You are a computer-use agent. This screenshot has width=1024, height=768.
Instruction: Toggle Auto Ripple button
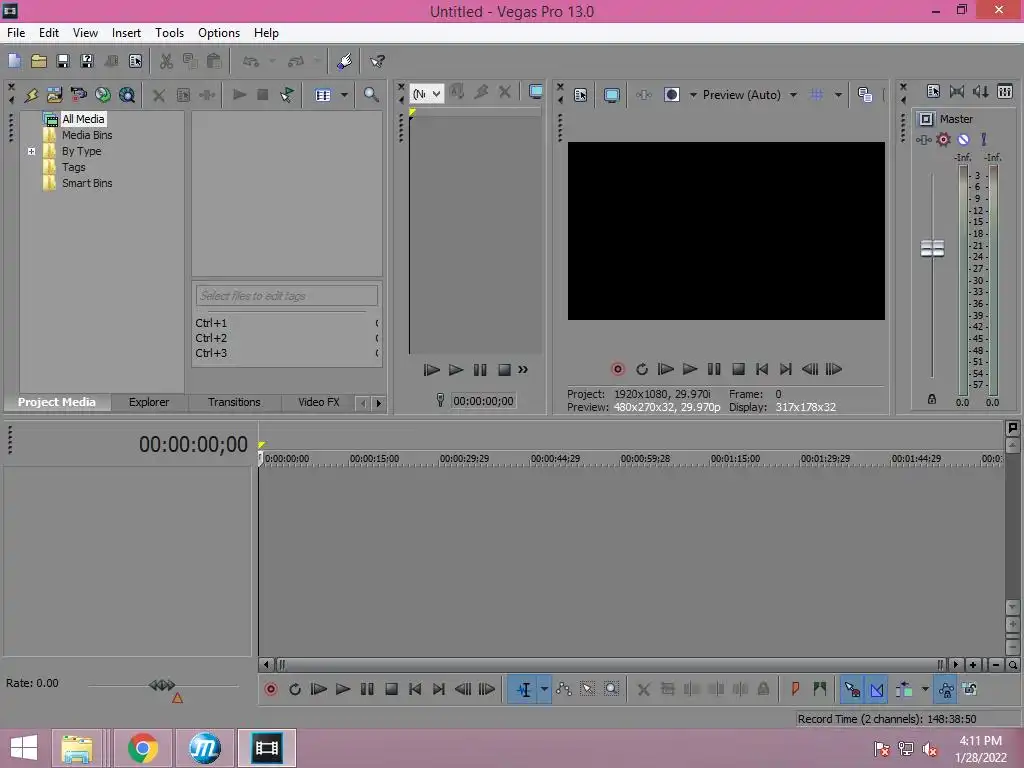pos(904,689)
